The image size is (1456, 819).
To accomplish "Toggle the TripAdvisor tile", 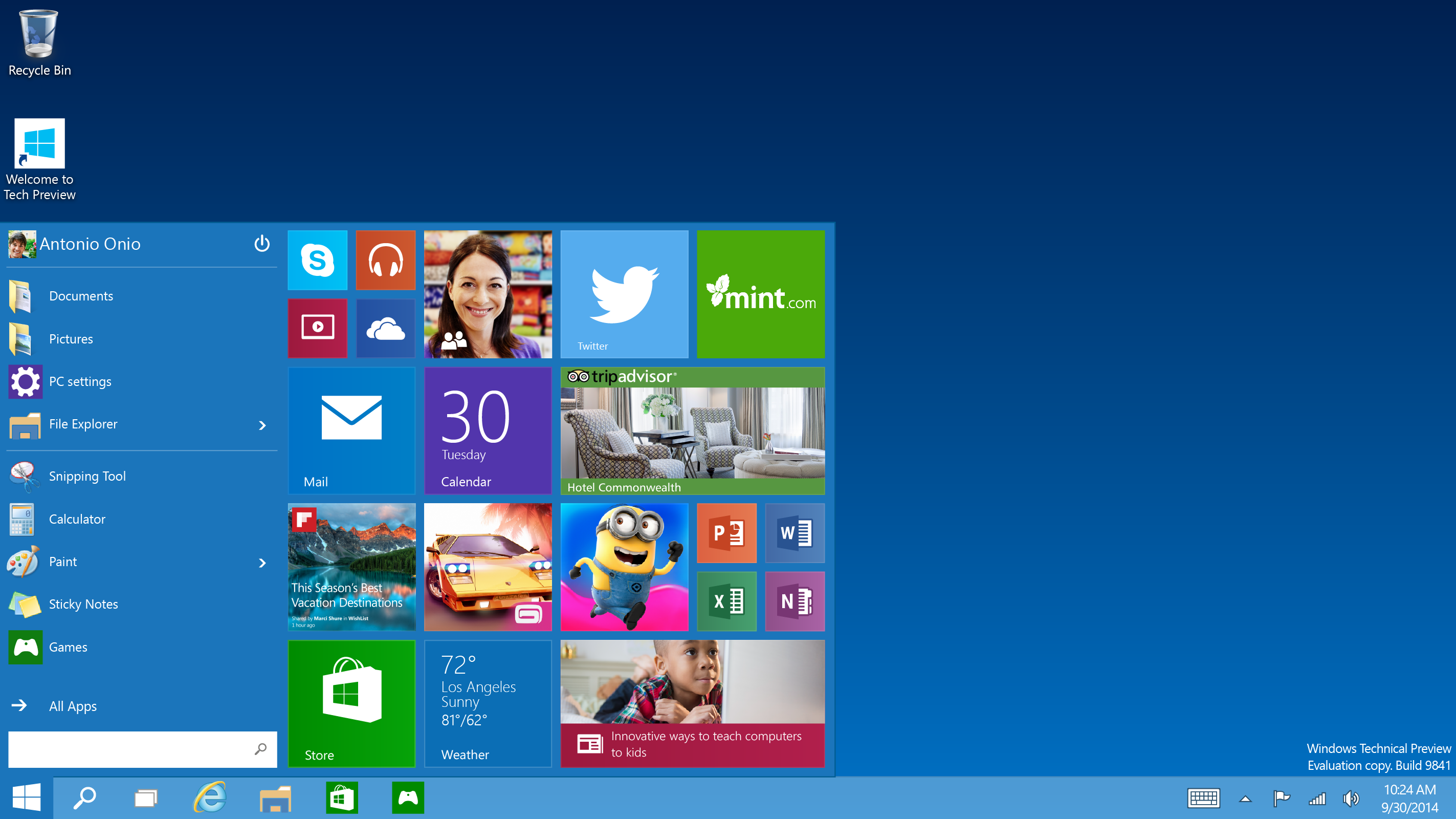I will (x=693, y=430).
